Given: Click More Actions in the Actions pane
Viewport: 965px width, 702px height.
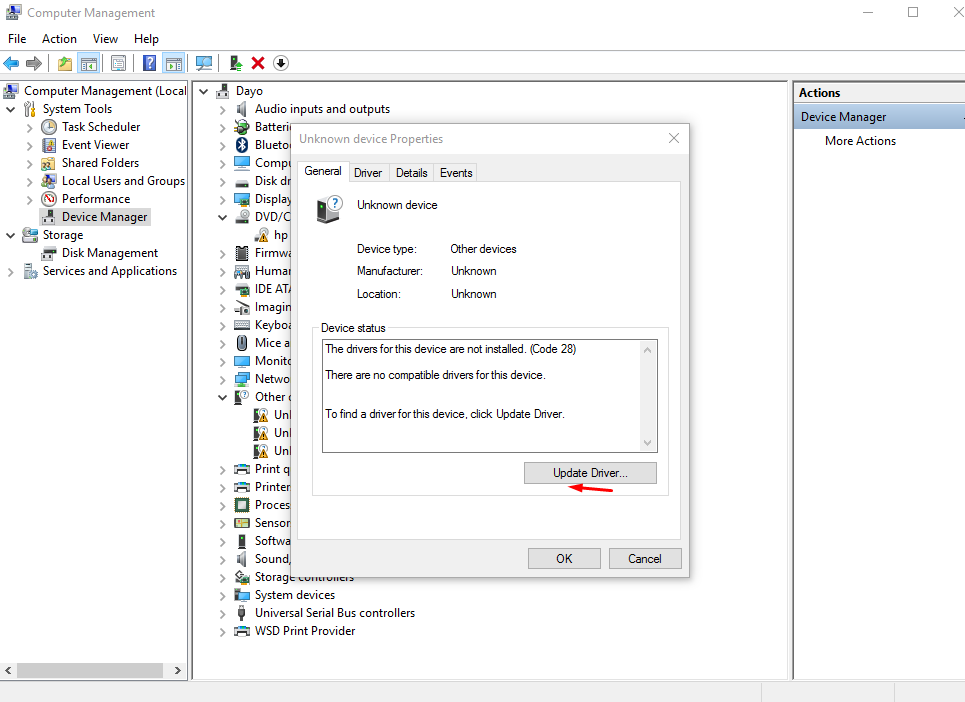Looking at the screenshot, I should point(860,140).
